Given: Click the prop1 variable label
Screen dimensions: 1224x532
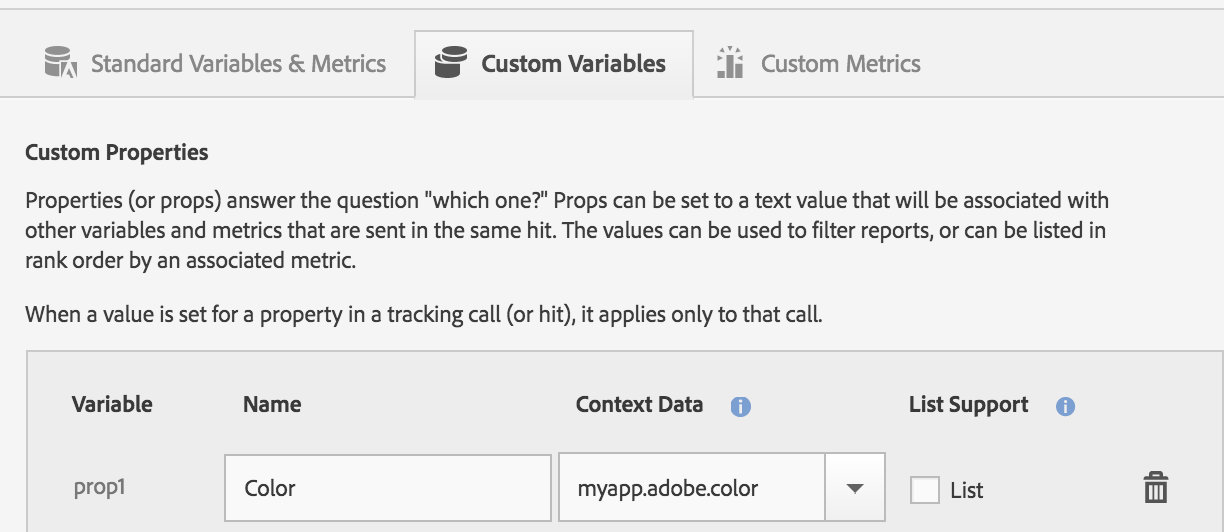Looking at the screenshot, I should pos(99,488).
